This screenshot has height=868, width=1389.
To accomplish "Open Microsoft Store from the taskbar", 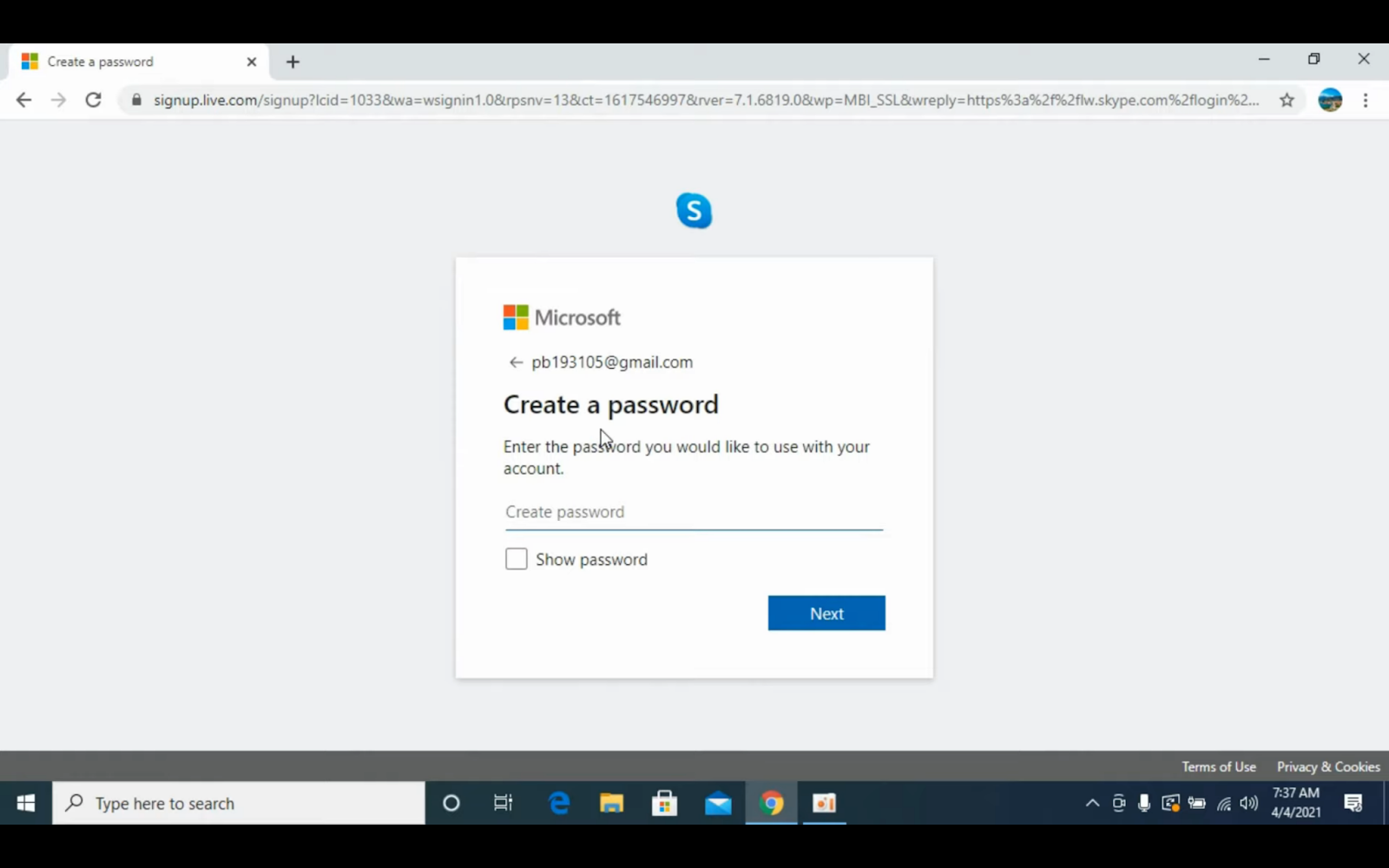I will coord(664,803).
